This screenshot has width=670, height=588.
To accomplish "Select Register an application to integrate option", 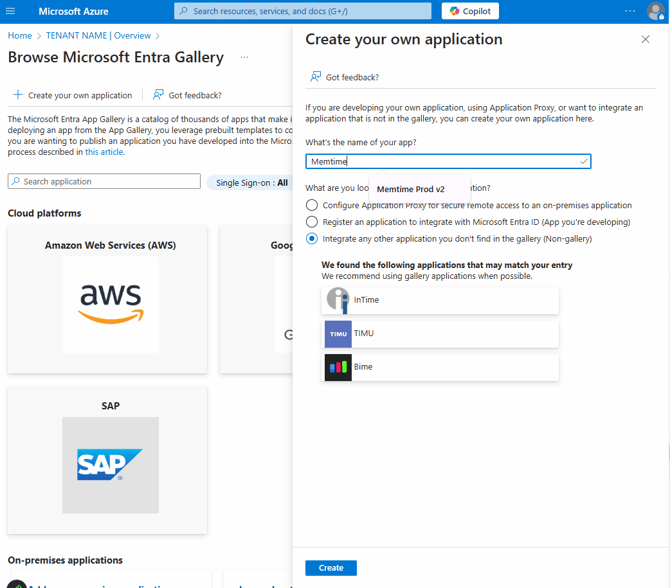I will (x=312, y=222).
